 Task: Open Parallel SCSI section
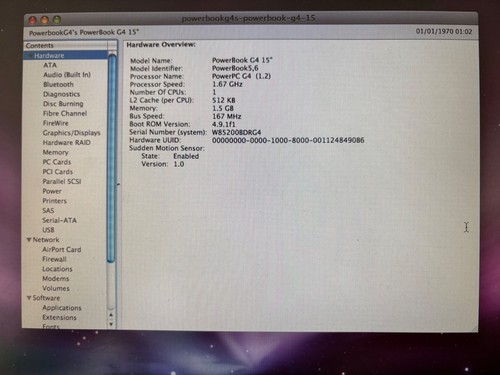click(62, 181)
